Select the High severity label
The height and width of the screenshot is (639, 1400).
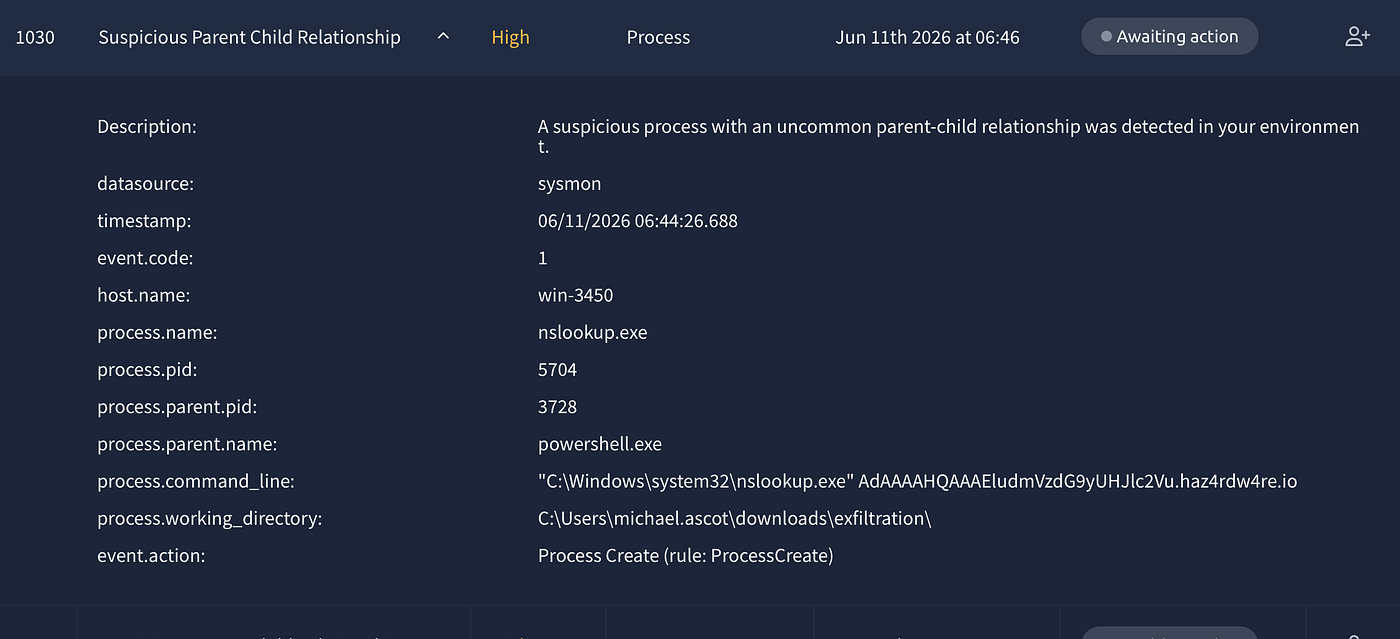(510, 37)
